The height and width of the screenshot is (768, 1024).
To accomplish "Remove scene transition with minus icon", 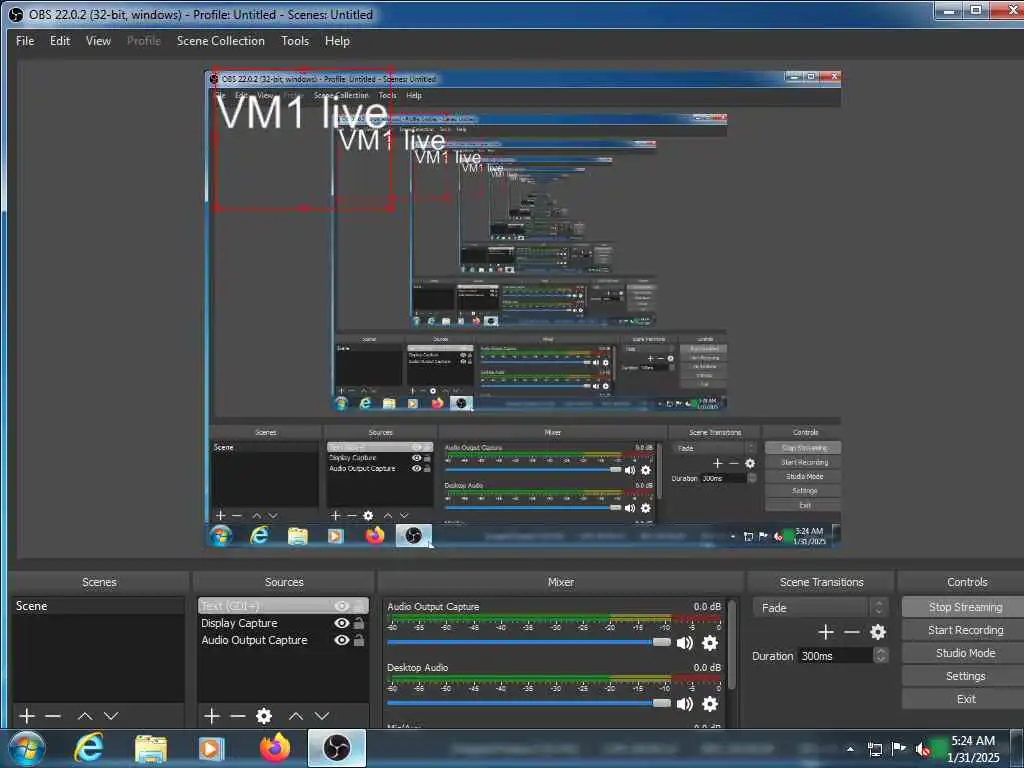I will tap(852, 632).
